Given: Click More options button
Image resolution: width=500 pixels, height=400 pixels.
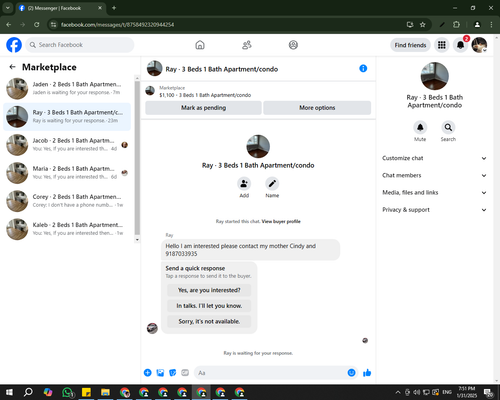Looking at the screenshot, I should click(x=317, y=108).
